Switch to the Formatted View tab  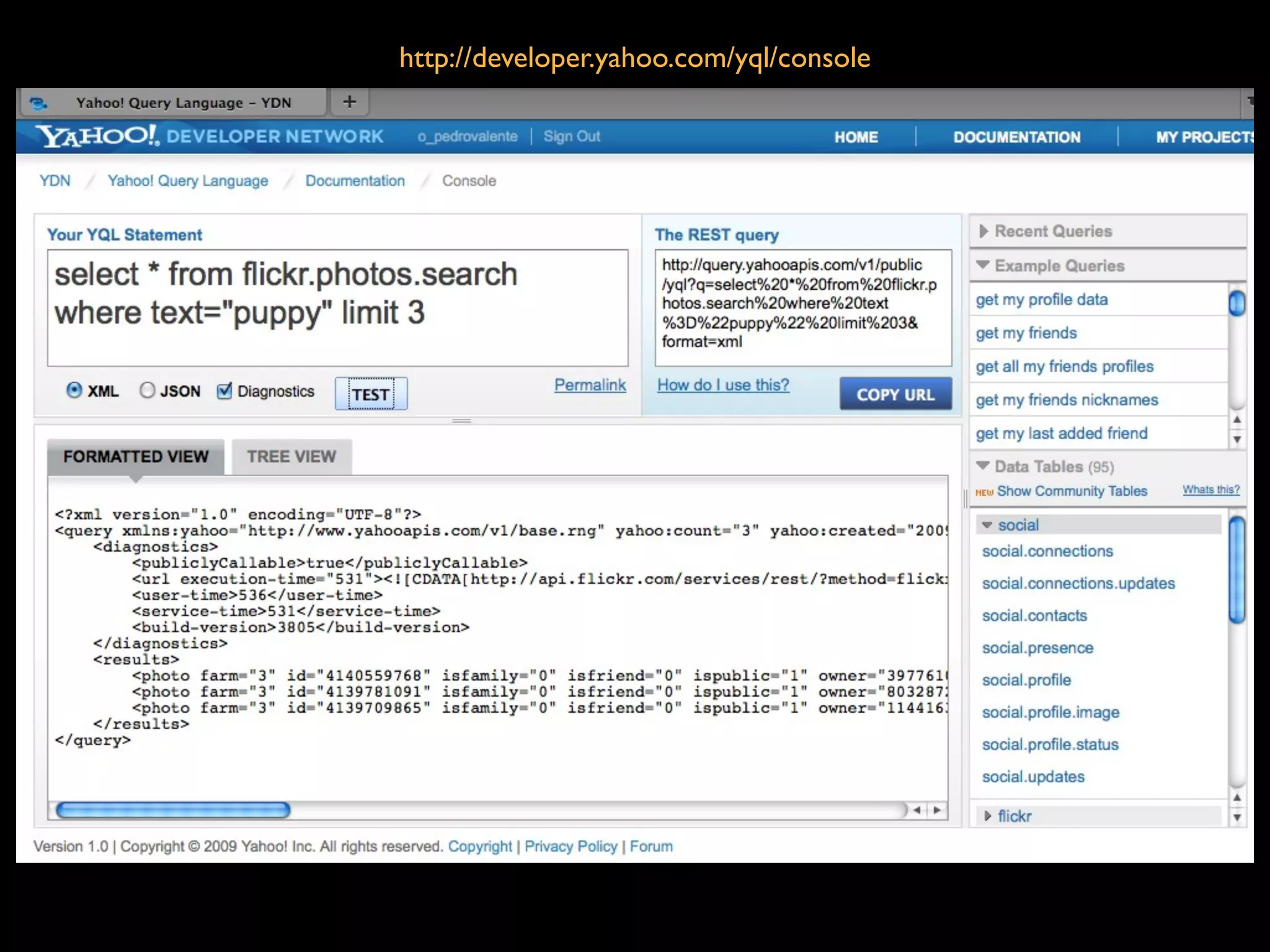tap(136, 457)
